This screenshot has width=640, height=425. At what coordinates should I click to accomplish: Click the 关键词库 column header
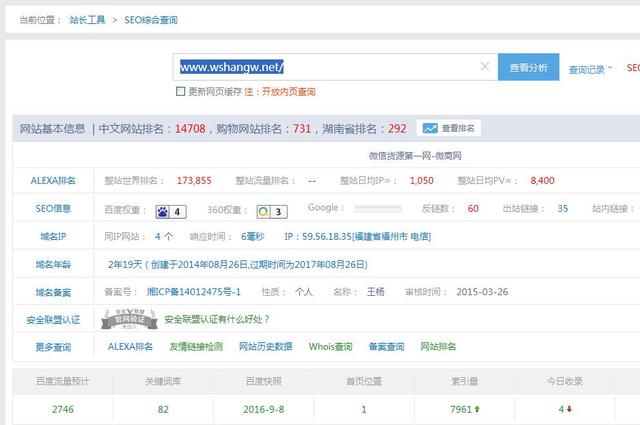[x=163, y=381]
